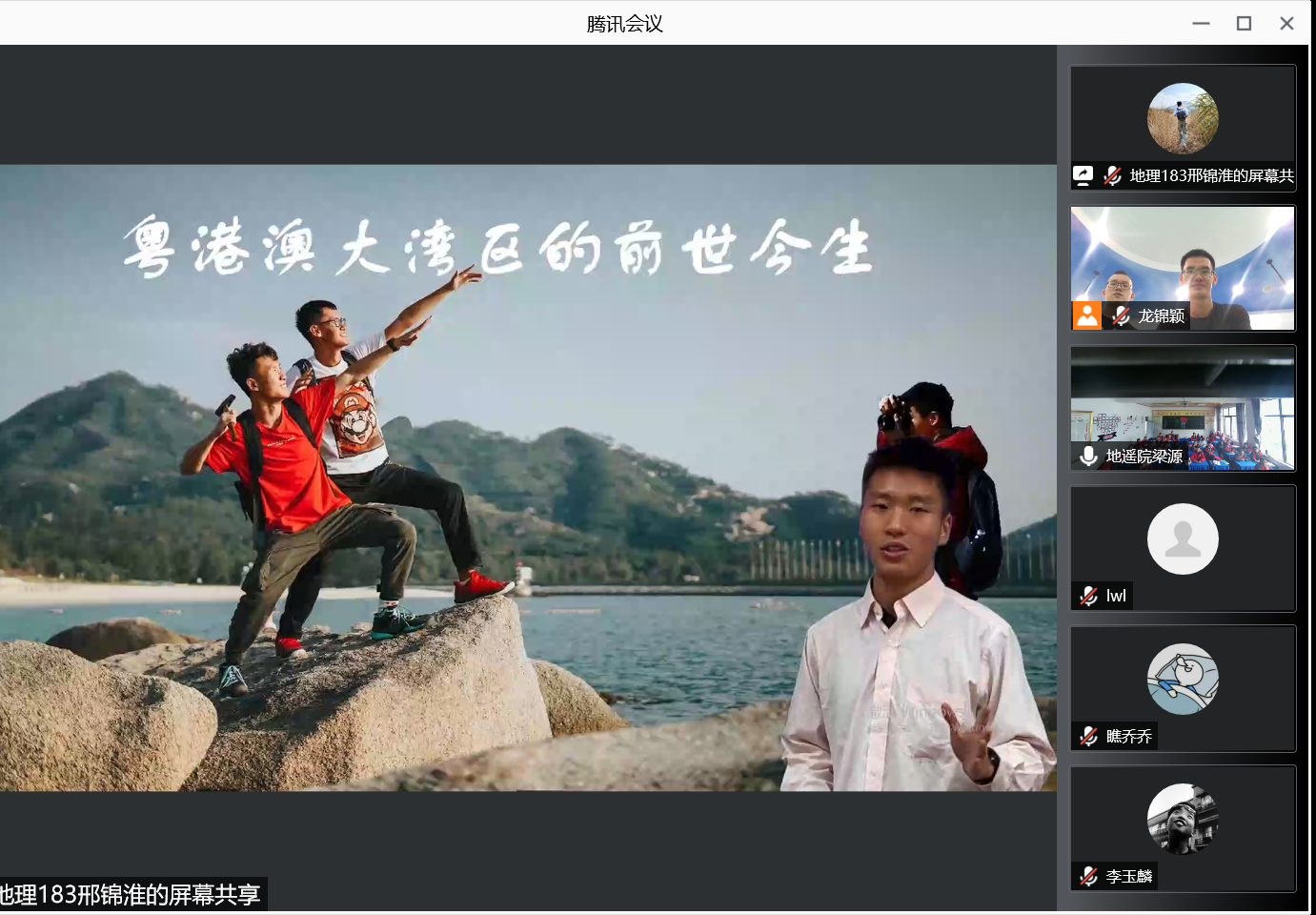Viewport: 1316px width, 915px height.
Task: Select the round avatar of 地理183邢锦淮
Action: pos(1183,119)
